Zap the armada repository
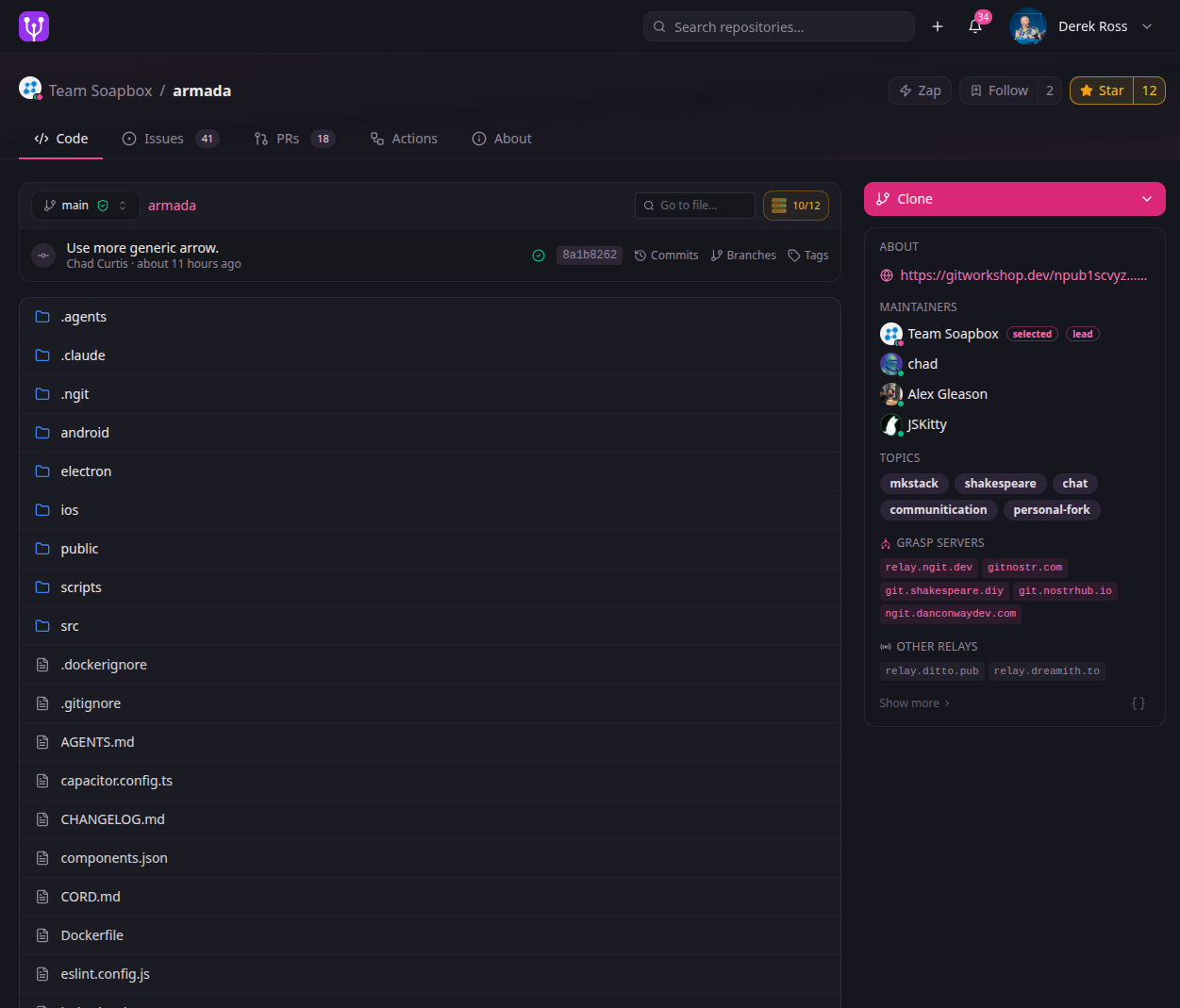 tap(920, 91)
